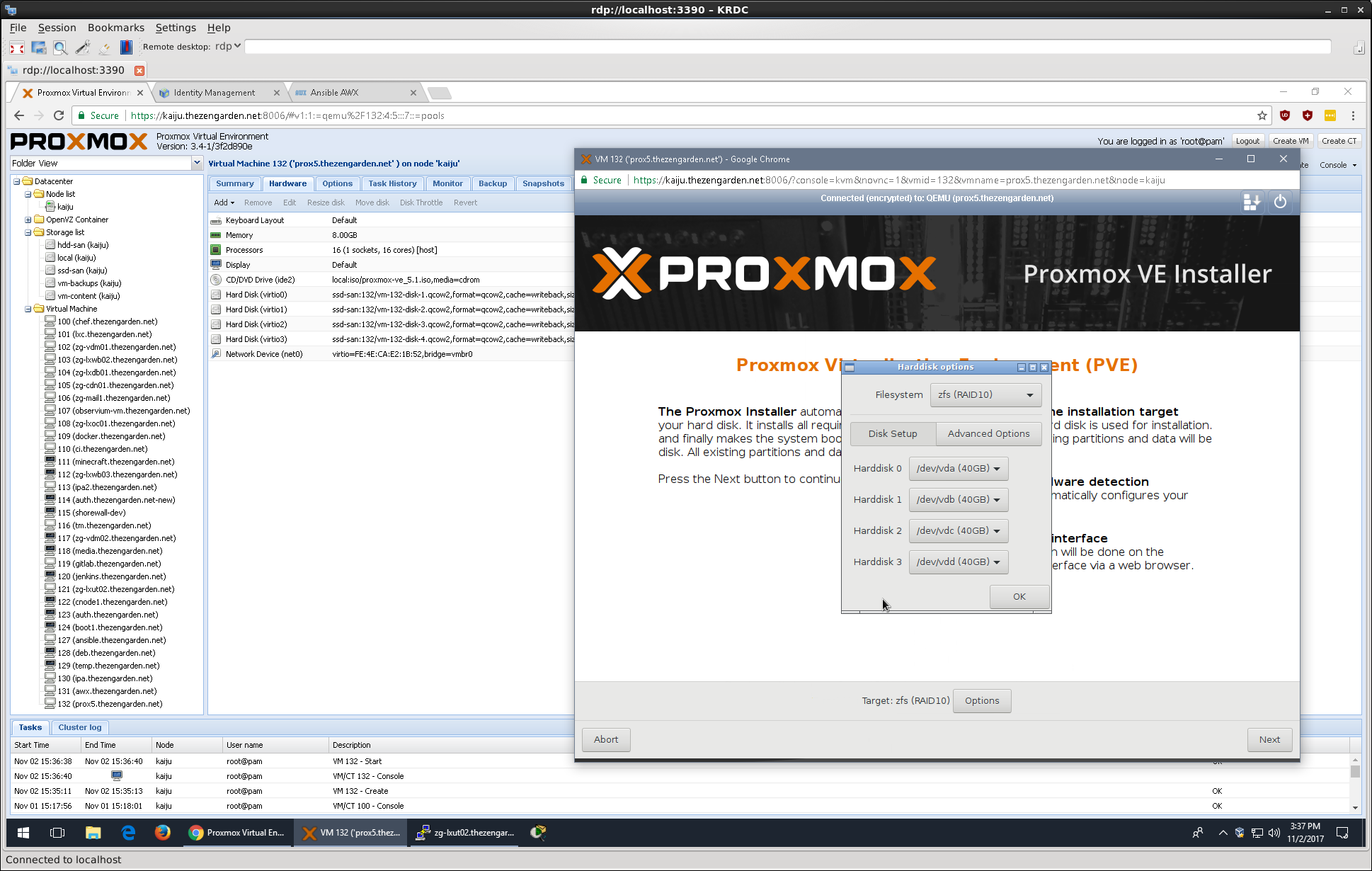Image resolution: width=1372 pixels, height=871 pixels.
Task: Open KRDC Session menu
Action: [57, 28]
